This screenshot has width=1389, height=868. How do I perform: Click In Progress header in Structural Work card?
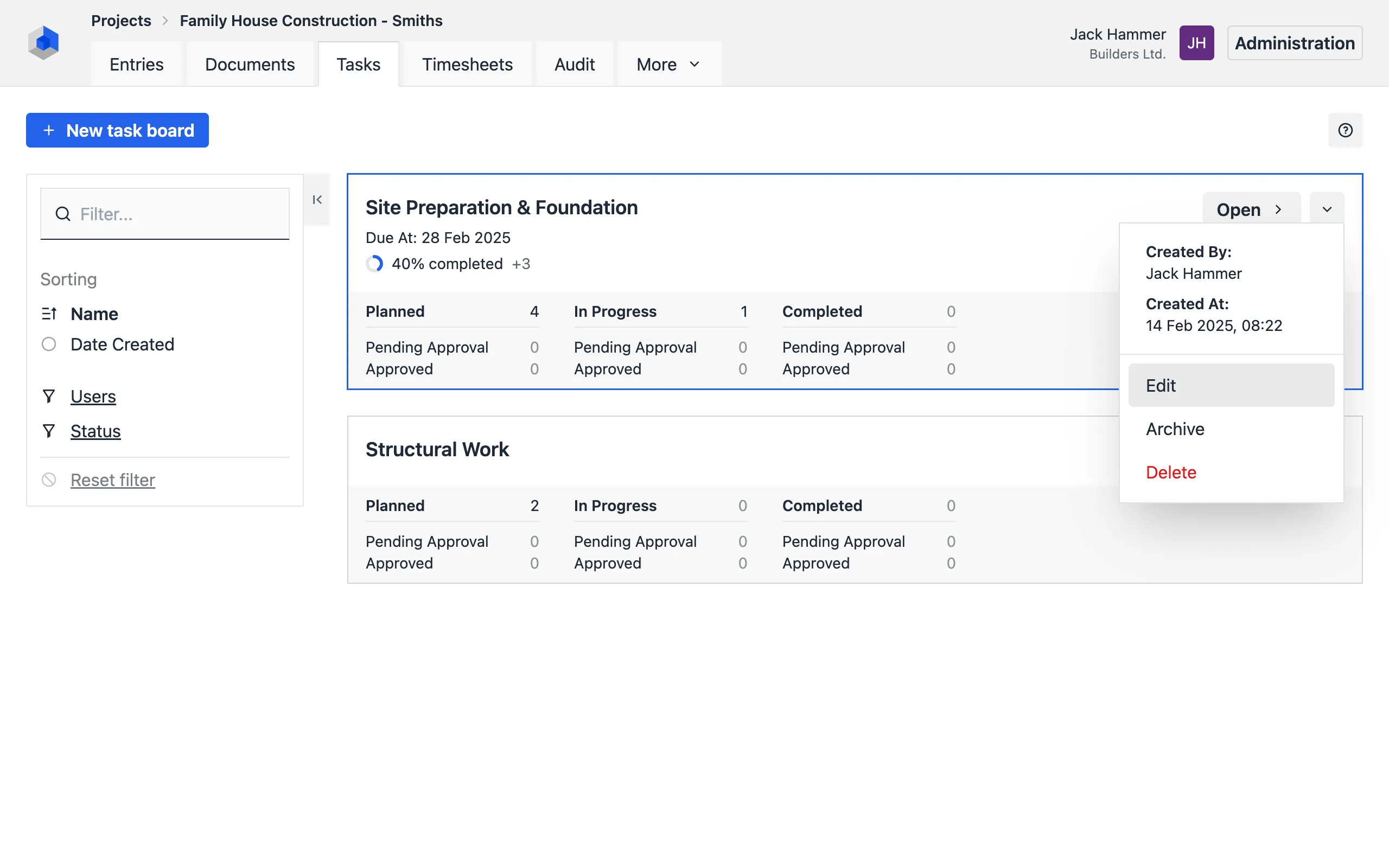pos(615,505)
